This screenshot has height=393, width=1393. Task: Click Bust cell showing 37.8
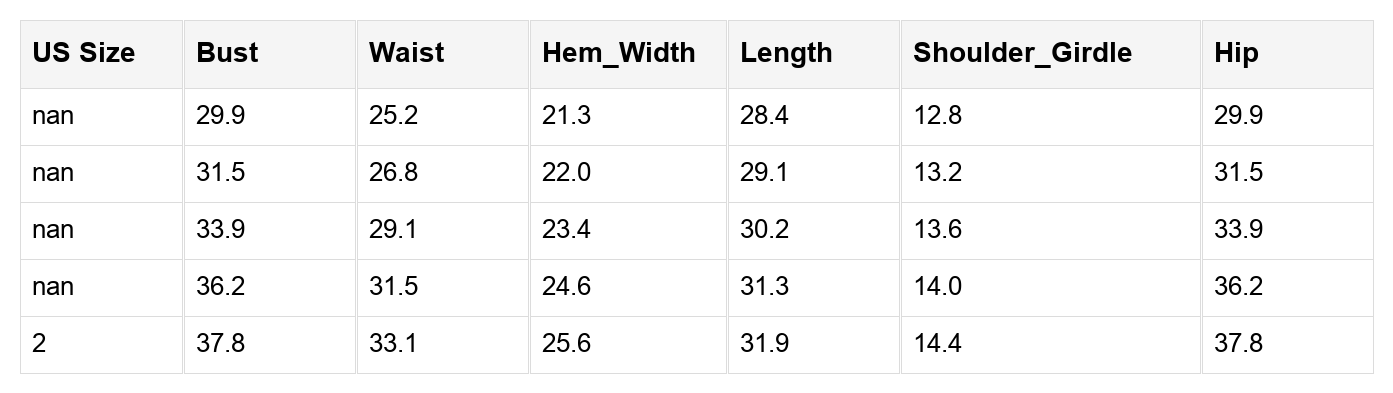pos(270,345)
